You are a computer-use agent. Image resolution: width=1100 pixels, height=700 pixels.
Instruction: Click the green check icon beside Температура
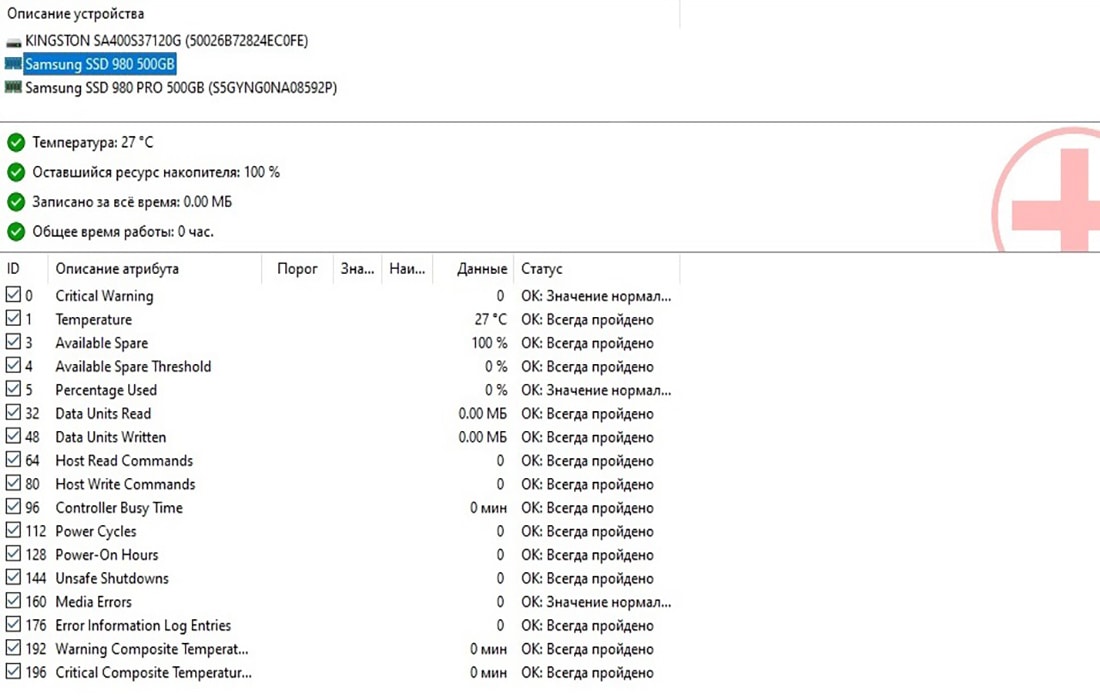point(16,143)
